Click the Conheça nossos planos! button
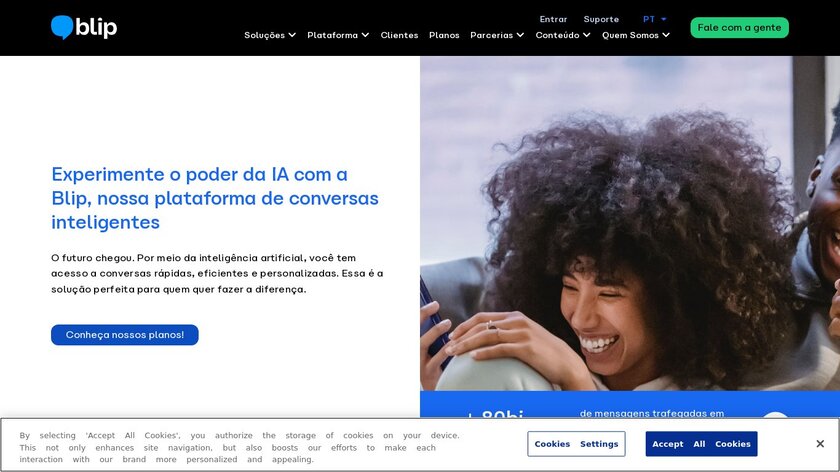 [x=125, y=335]
